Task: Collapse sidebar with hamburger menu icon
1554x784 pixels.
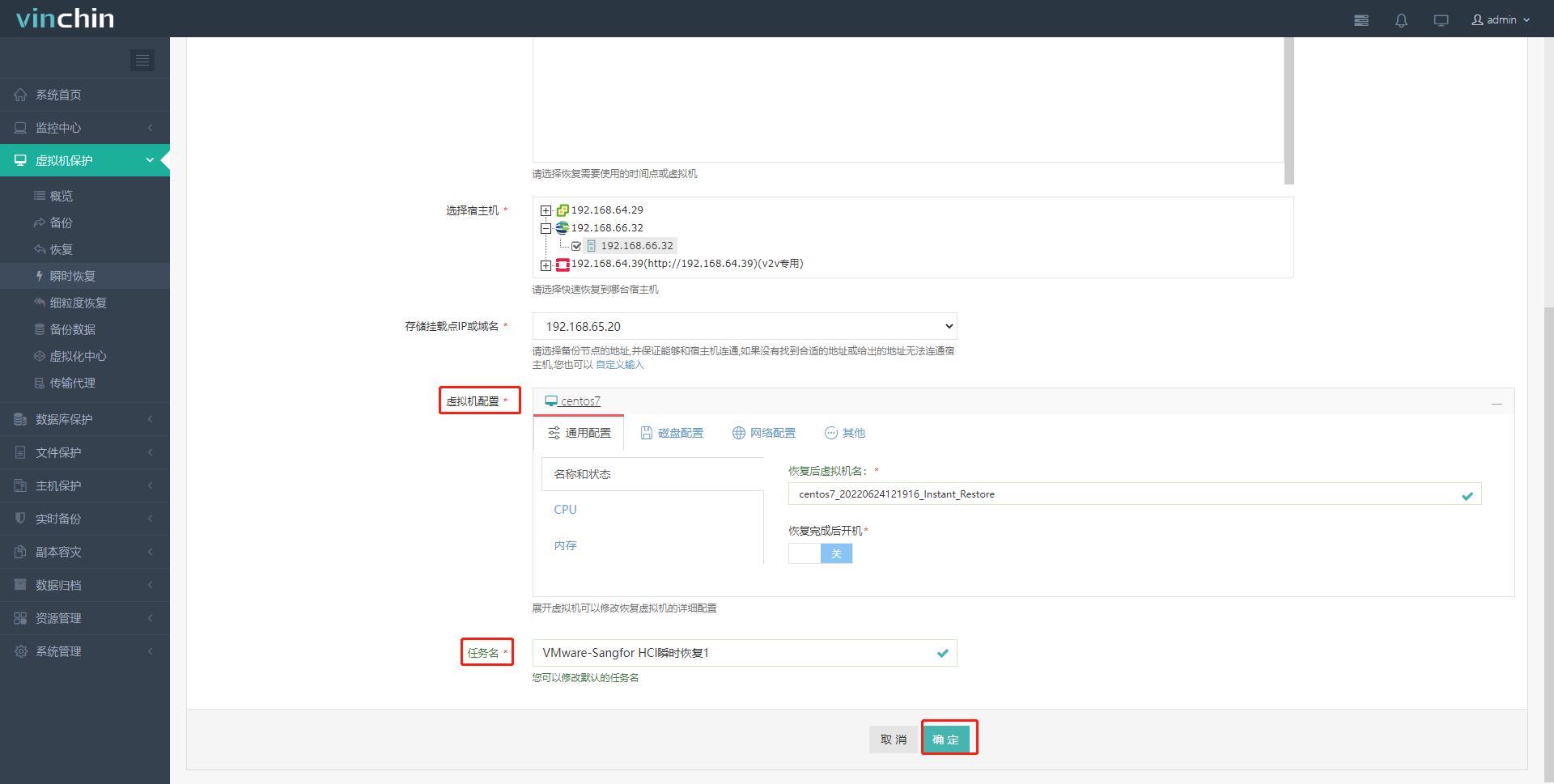Action: point(142,60)
